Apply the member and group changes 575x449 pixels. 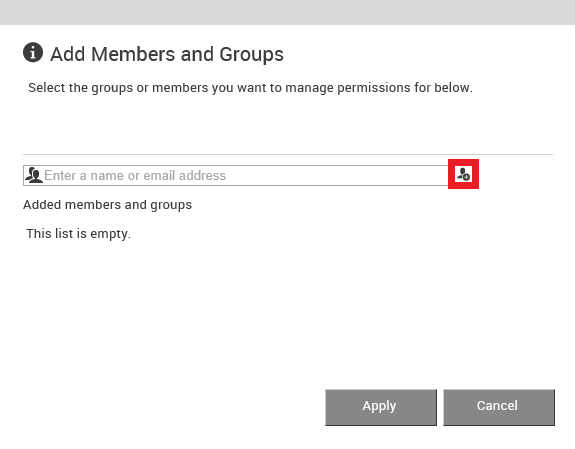click(381, 407)
